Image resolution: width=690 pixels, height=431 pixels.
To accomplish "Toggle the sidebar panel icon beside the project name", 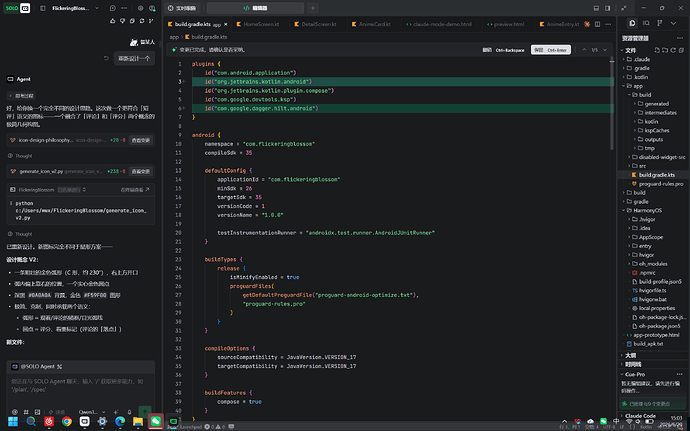I will 43,8.
